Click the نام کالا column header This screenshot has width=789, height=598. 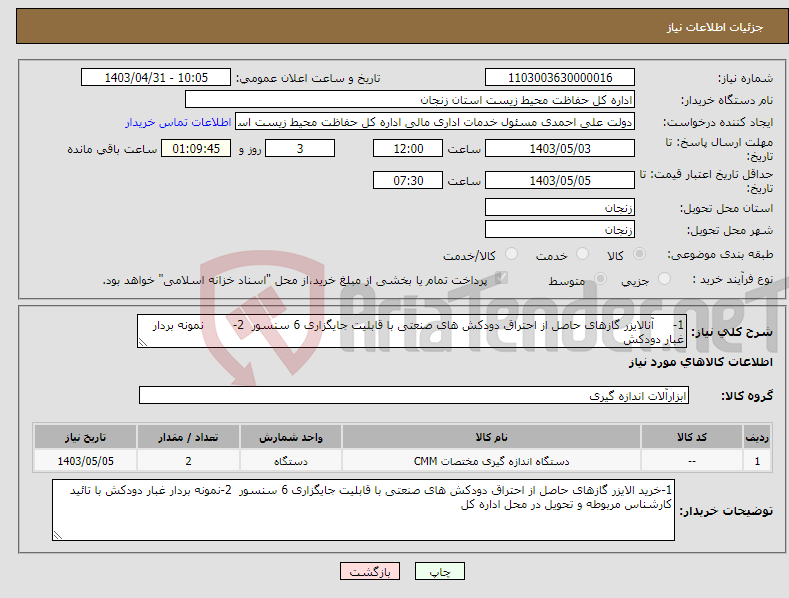pos(491,437)
